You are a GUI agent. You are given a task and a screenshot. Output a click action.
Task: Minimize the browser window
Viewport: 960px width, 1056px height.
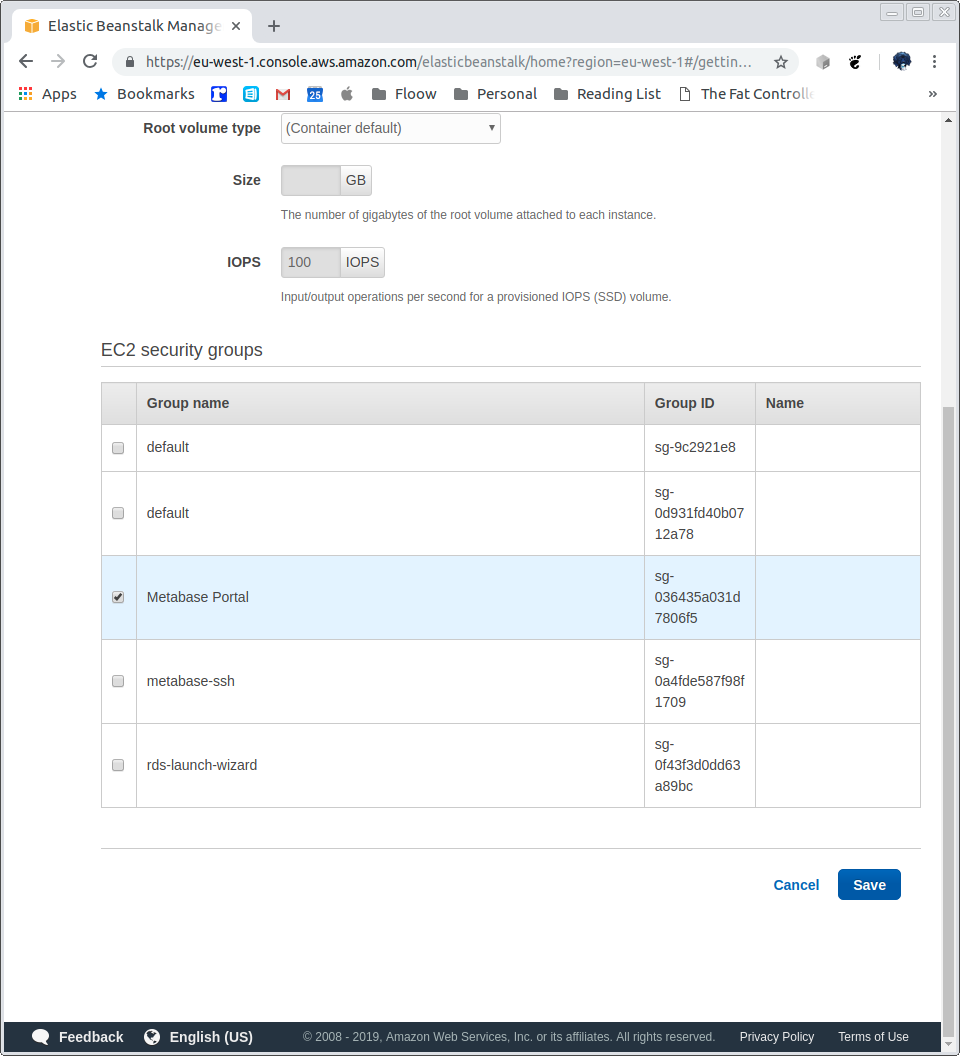tap(892, 12)
